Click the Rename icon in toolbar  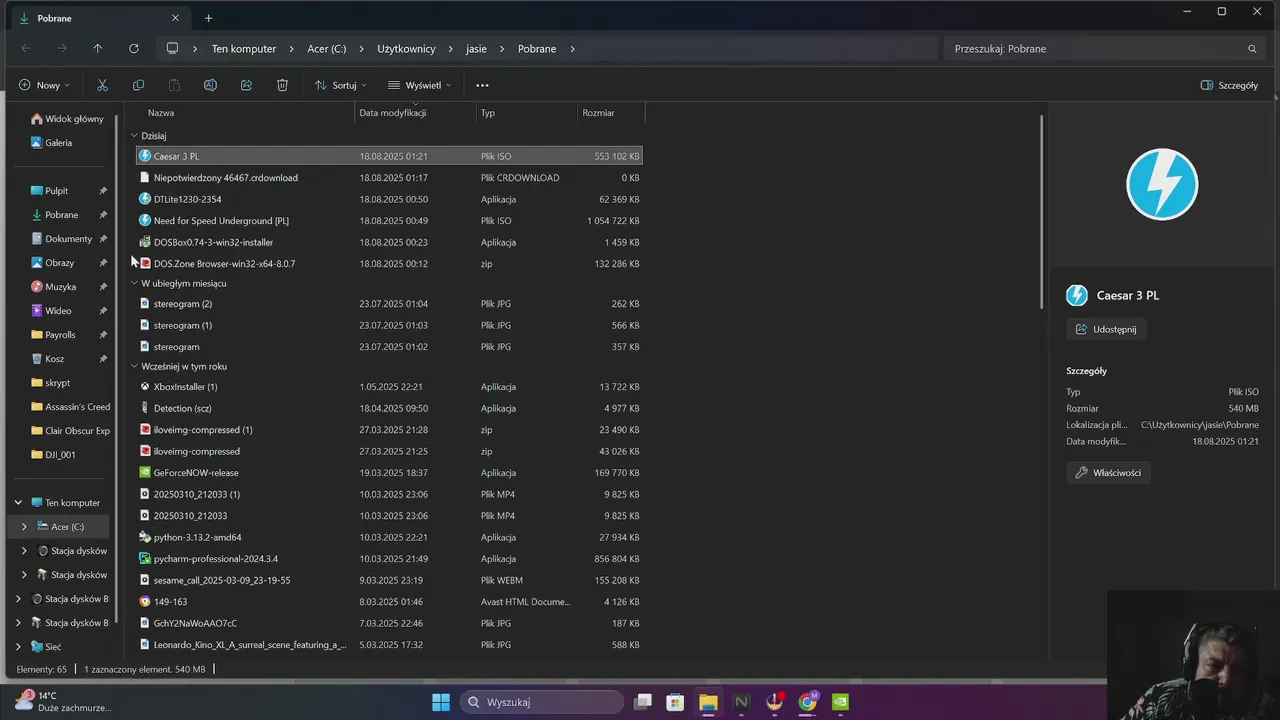pos(210,85)
